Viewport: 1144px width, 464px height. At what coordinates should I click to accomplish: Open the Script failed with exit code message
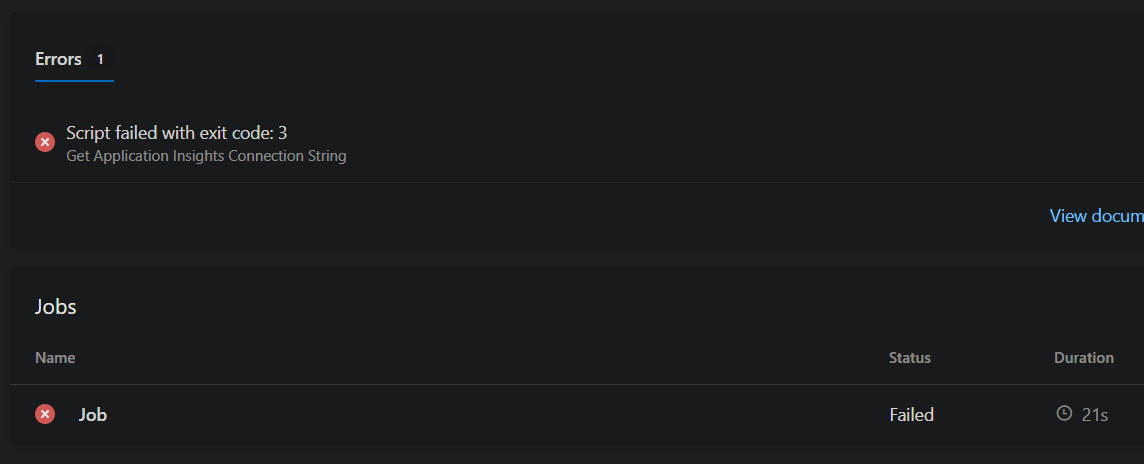point(177,133)
